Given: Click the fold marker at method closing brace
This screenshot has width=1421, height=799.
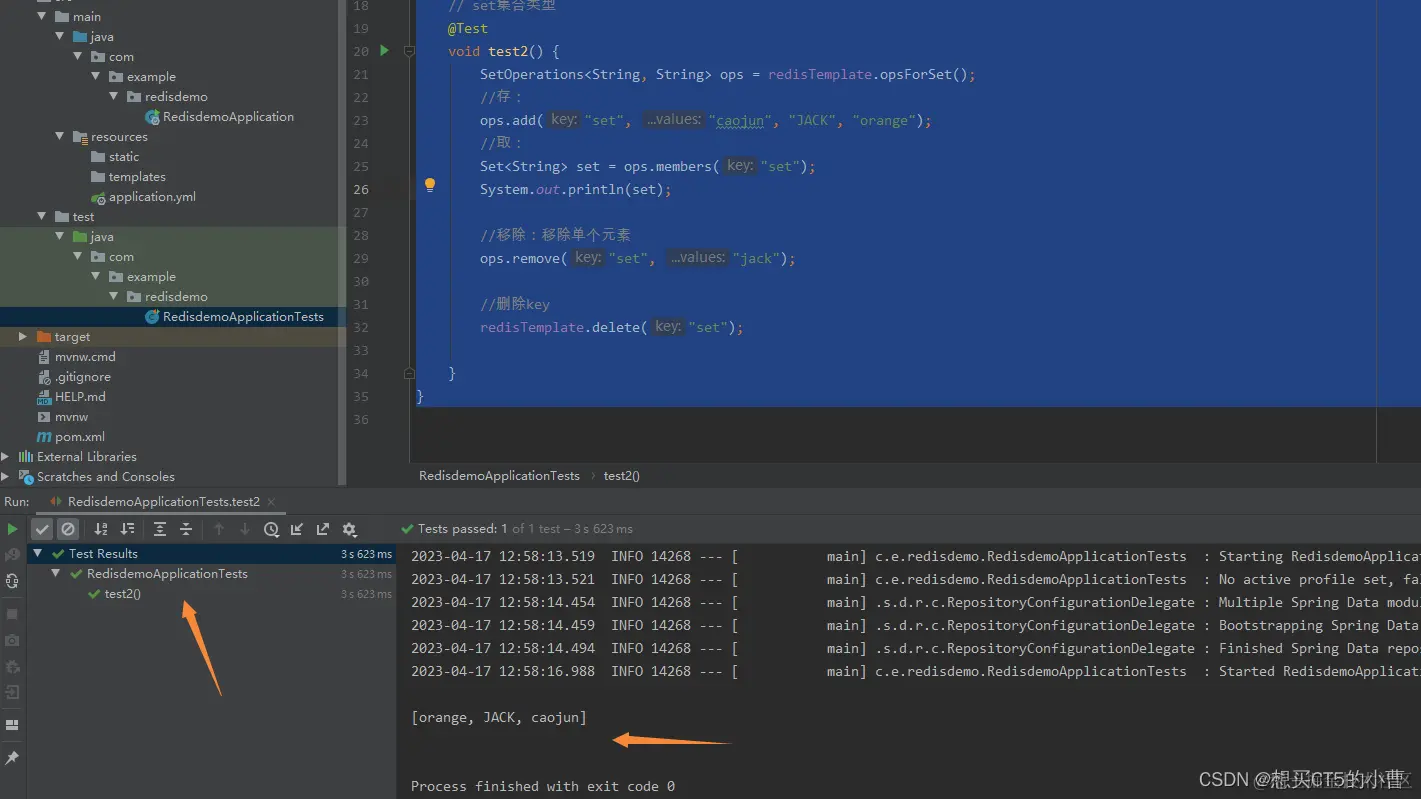Looking at the screenshot, I should pyautogui.click(x=409, y=373).
